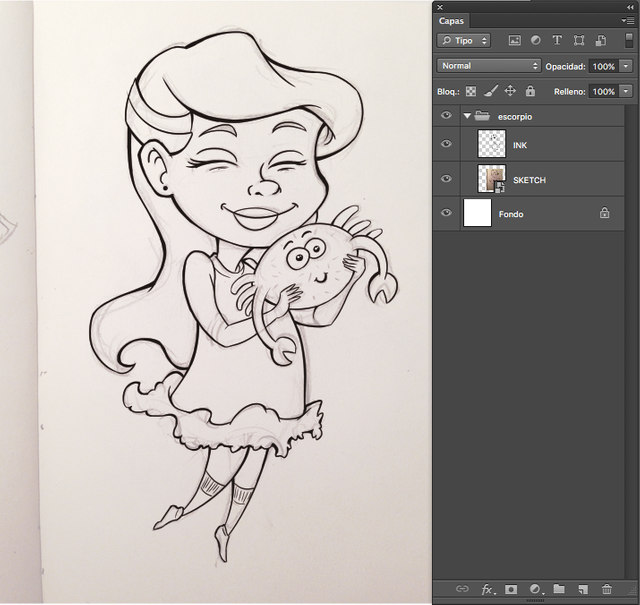
Task: Lock transparent pixels checkerboard icon
Action: (471, 91)
